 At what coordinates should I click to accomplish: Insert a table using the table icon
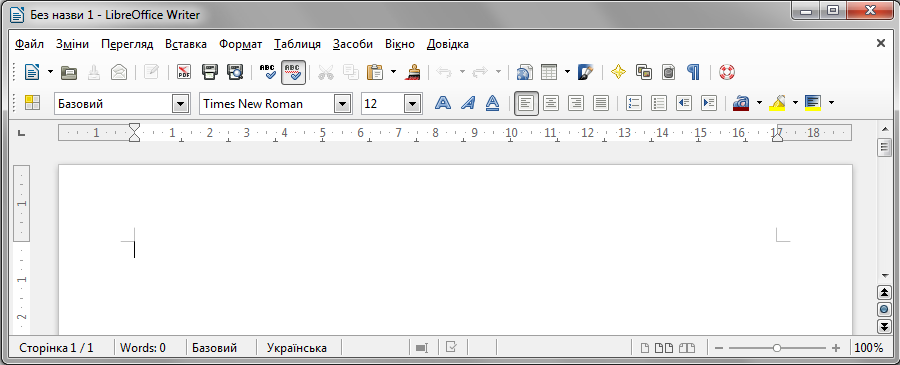[549, 72]
